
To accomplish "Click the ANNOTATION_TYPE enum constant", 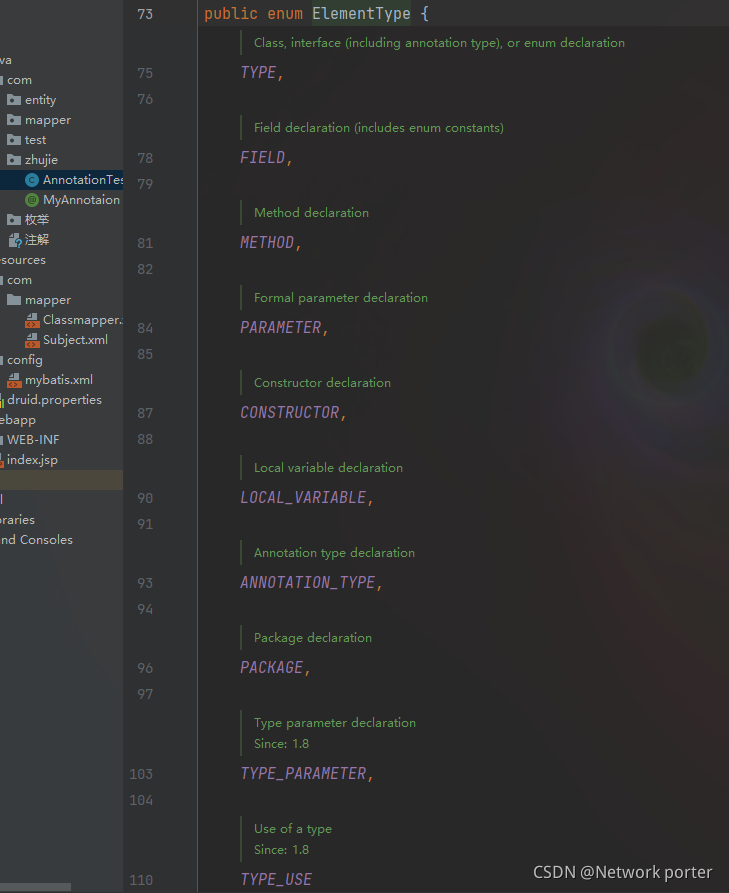I will 308,583.
